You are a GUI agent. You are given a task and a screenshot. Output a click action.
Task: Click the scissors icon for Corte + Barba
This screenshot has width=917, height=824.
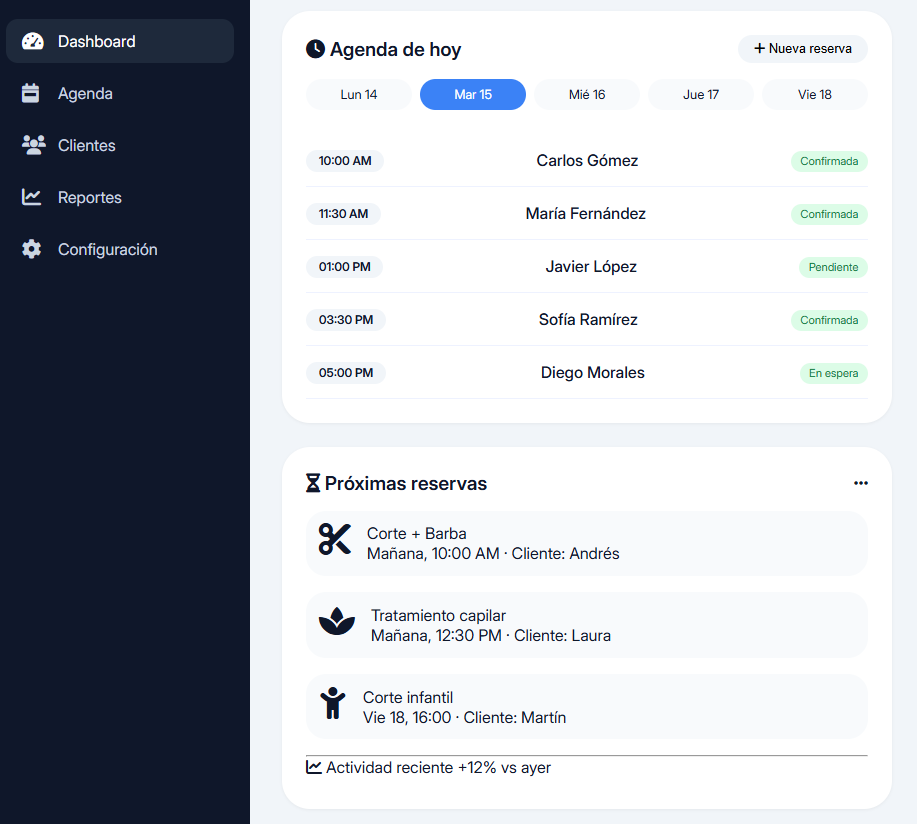pyautogui.click(x=335, y=539)
